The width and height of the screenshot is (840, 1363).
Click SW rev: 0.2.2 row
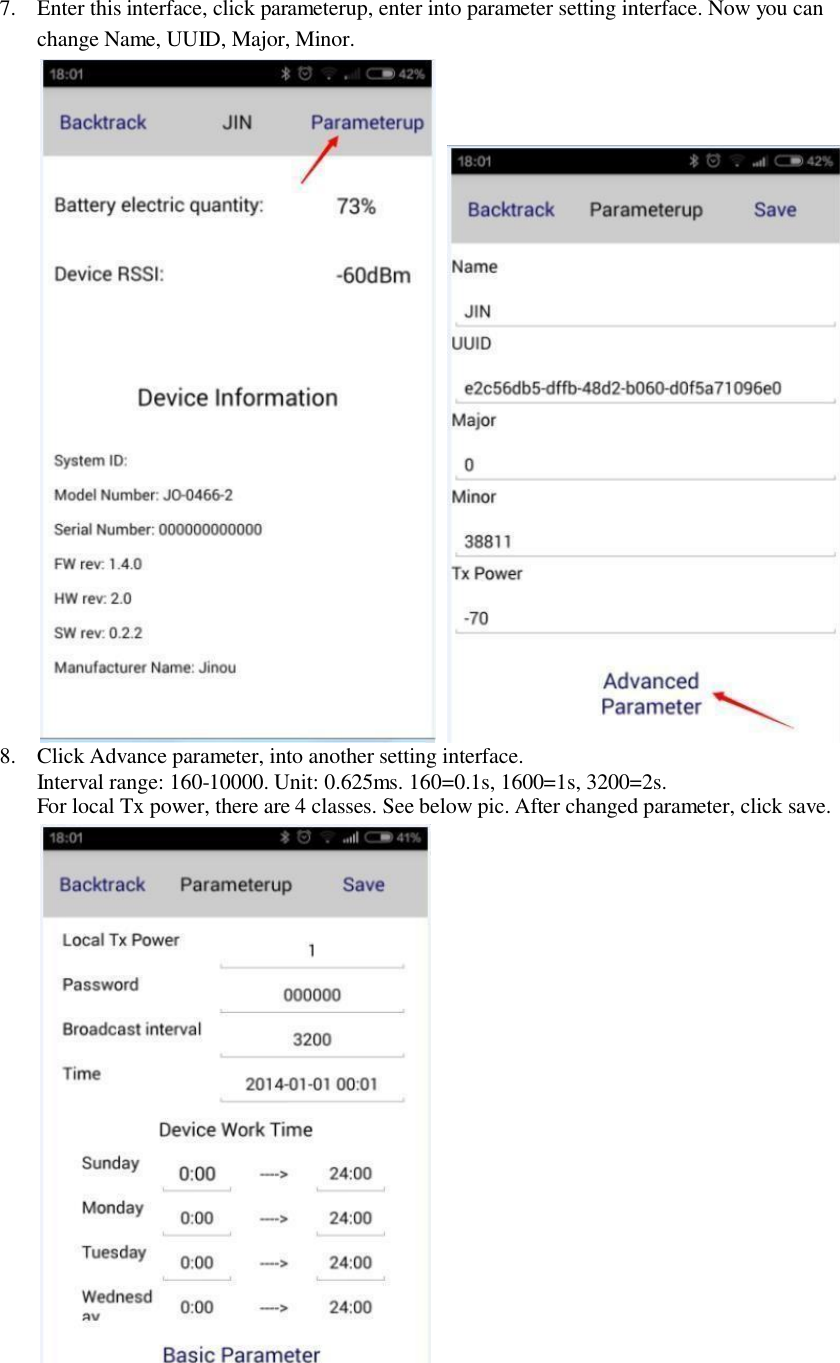(x=98, y=633)
